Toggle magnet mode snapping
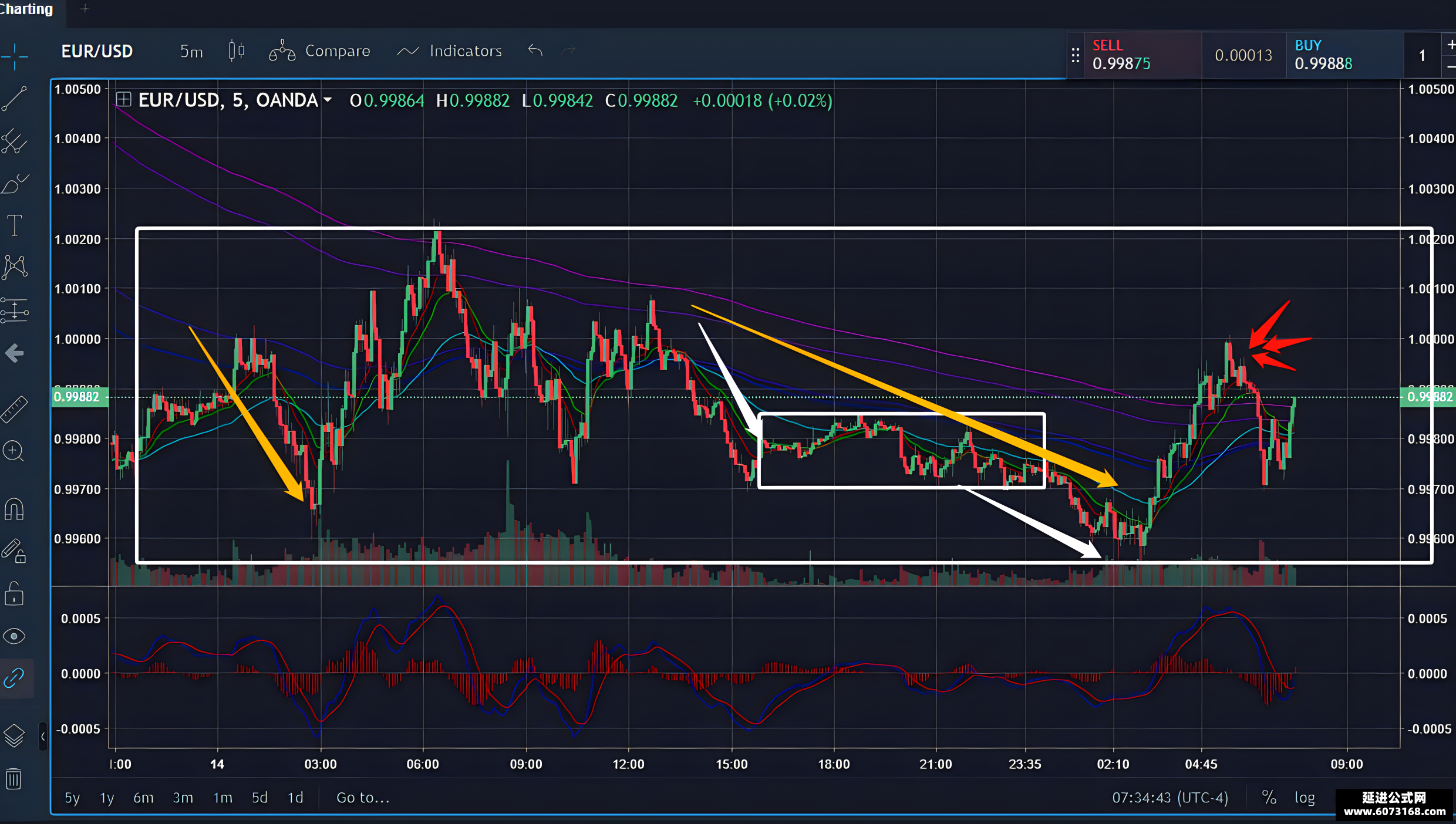 click(x=14, y=509)
